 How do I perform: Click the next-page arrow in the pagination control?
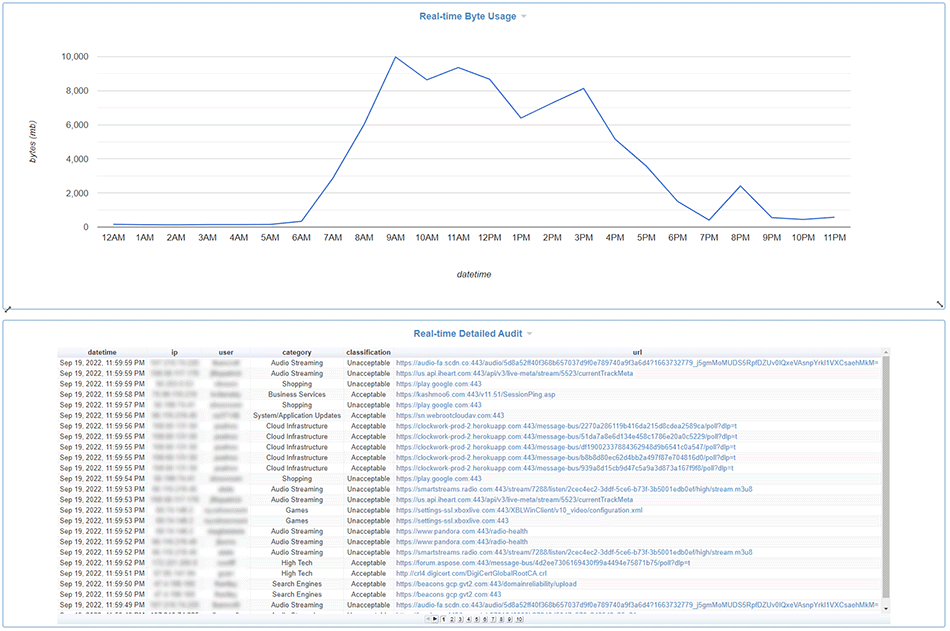pos(435,620)
